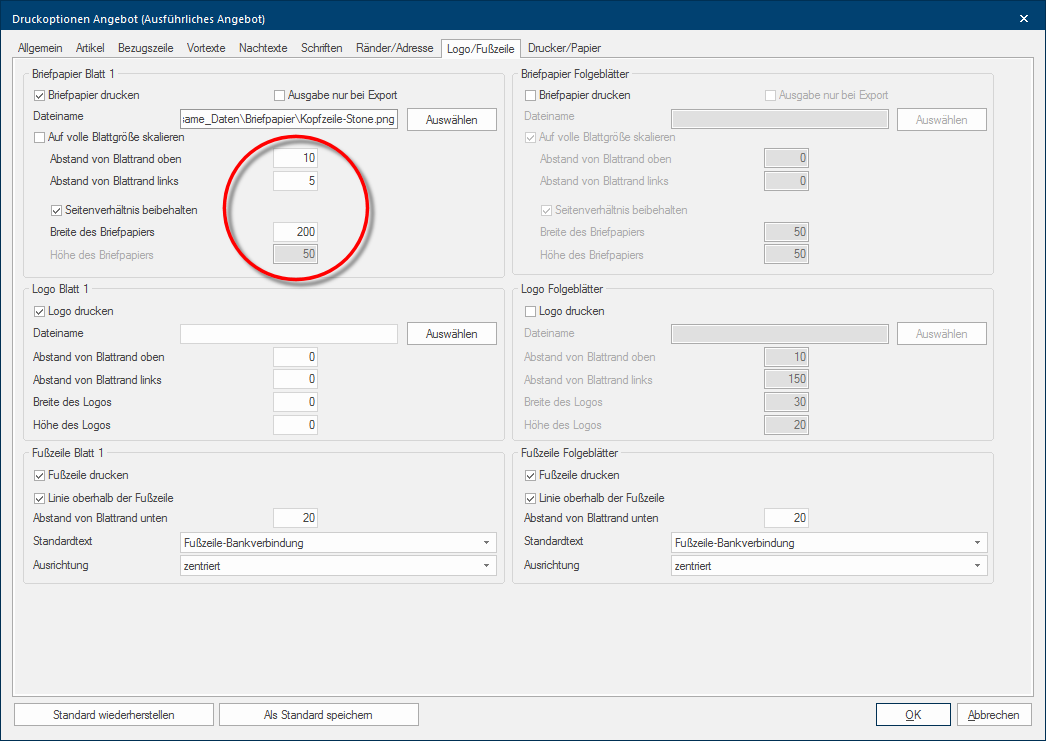Disable Linie oberhalb der Fußzeile Blatt 1
Screen dimensions: 1046x741
click(x=41, y=497)
